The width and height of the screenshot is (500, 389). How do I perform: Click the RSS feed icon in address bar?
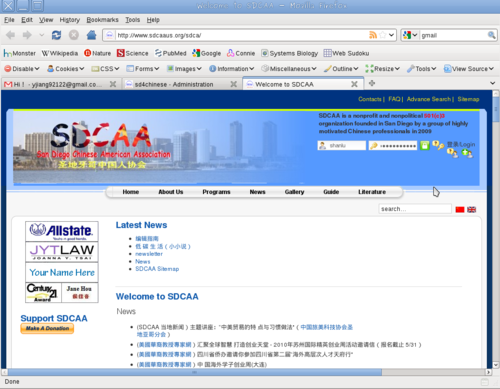pos(373,35)
